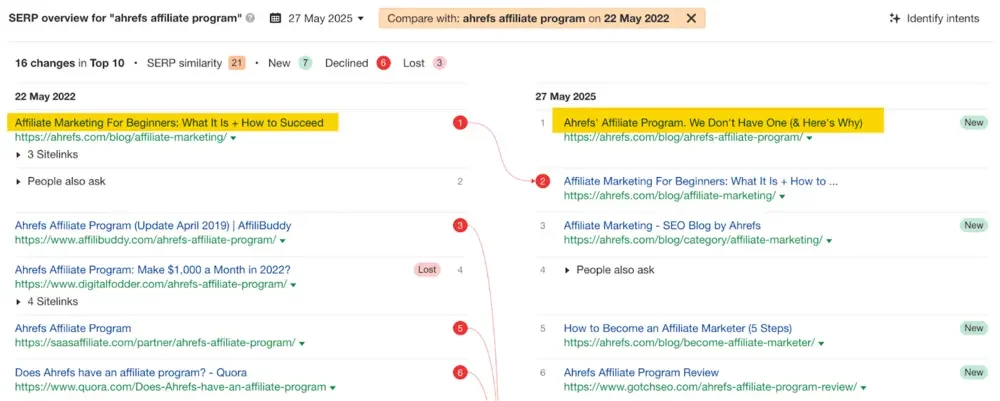The width and height of the screenshot is (1000, 401).
Task: Open 2022 Affiliate Marketing For Beginners result
Action: click(169, 122)
